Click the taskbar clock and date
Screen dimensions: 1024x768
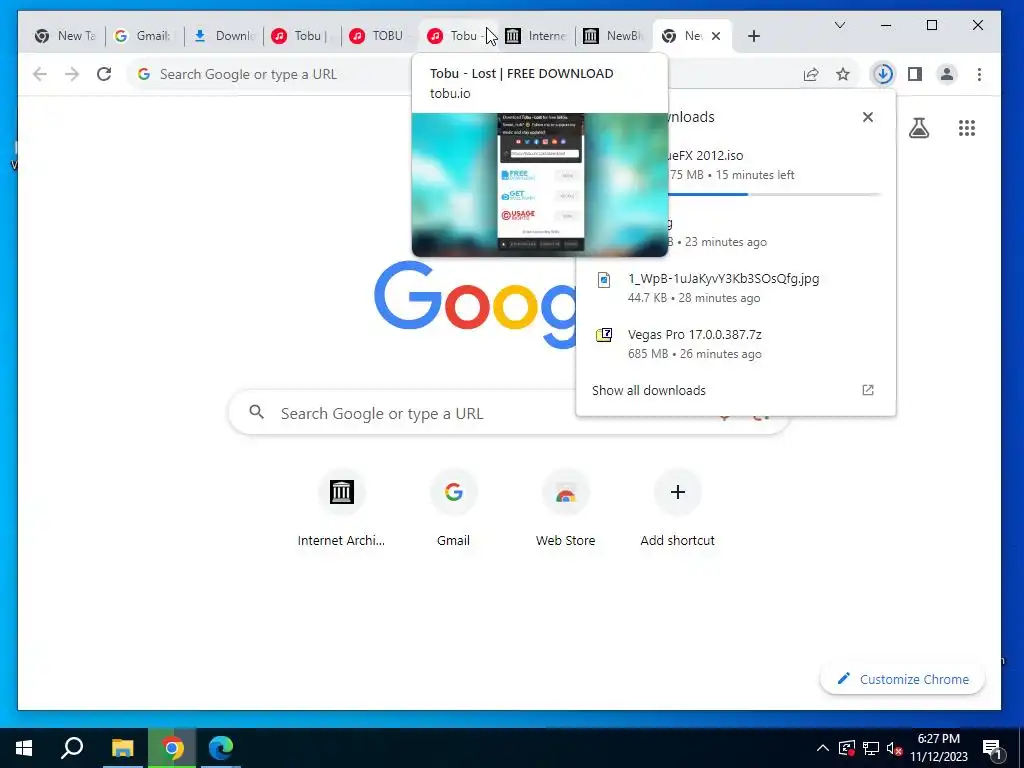938,748
